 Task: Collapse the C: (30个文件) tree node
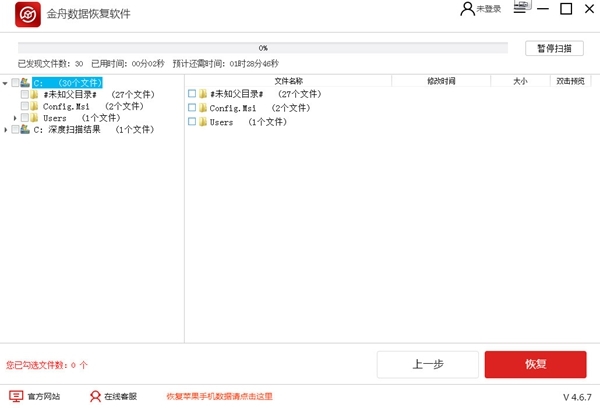[5, 83]
